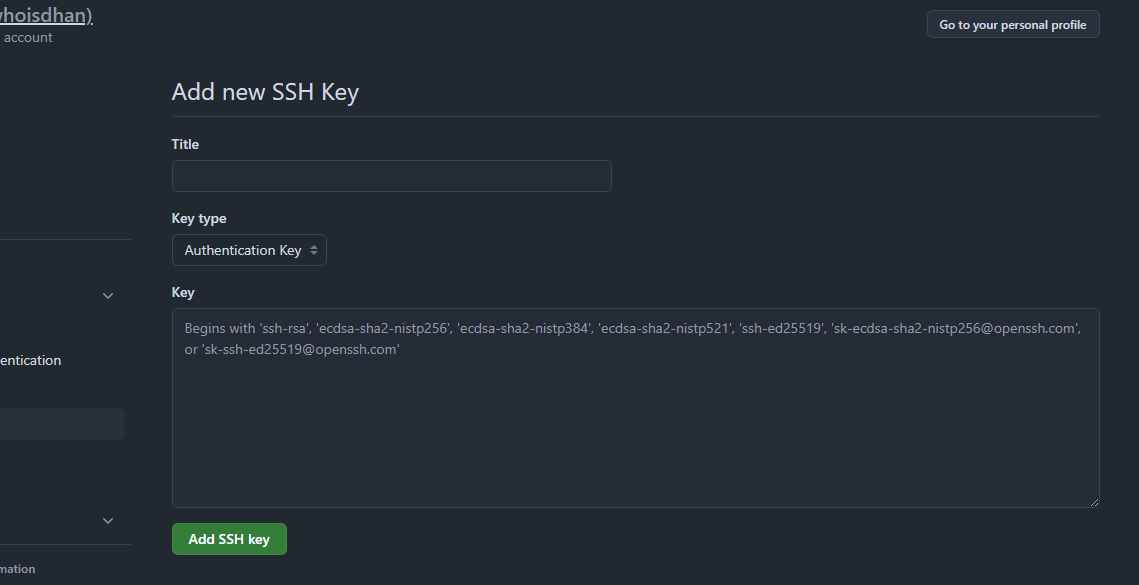Click the Key label above the textarea
The image size is (1139, 585).
(x=183, y=292)
